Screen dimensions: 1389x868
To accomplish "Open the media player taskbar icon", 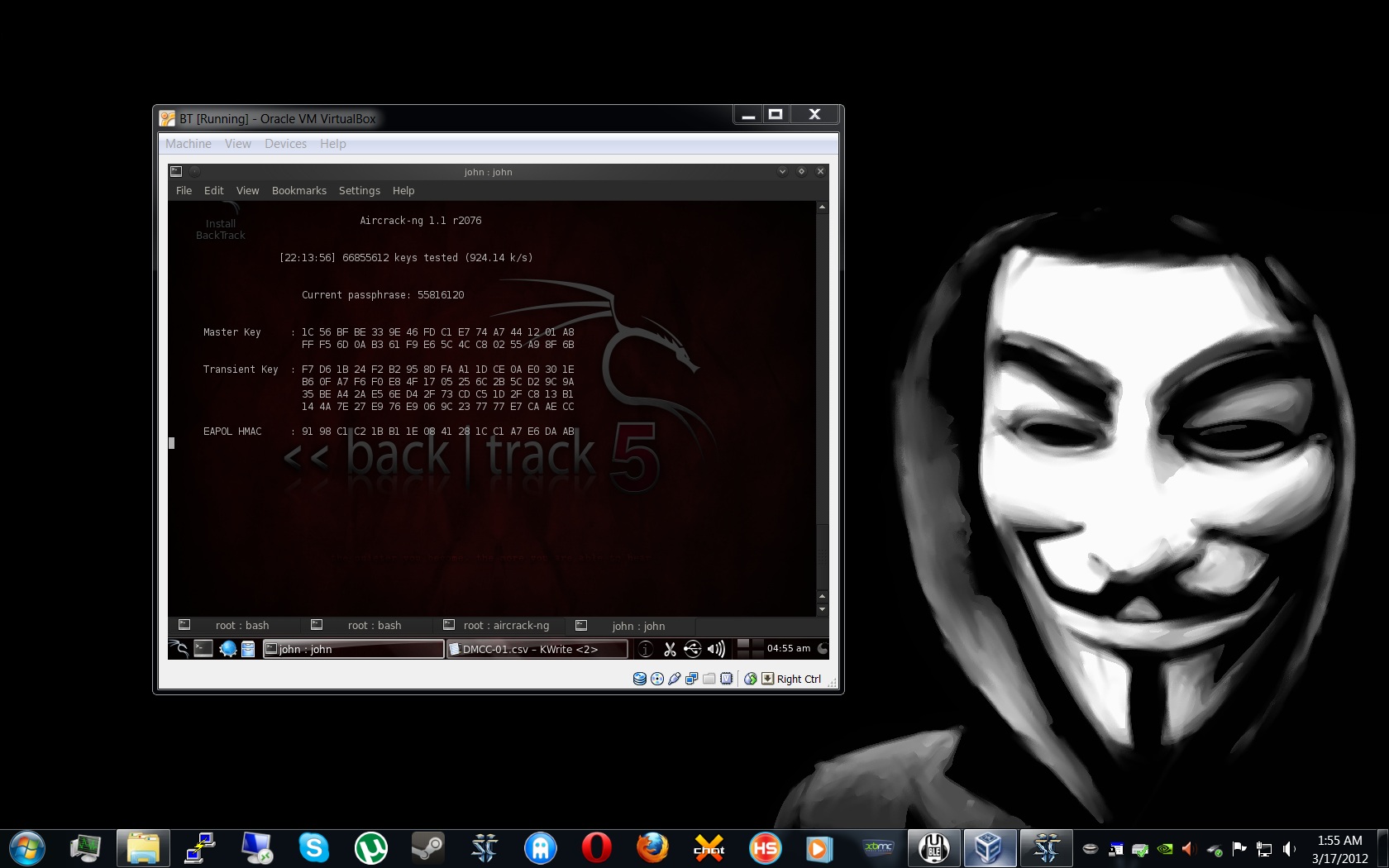I will click(819, 848).
